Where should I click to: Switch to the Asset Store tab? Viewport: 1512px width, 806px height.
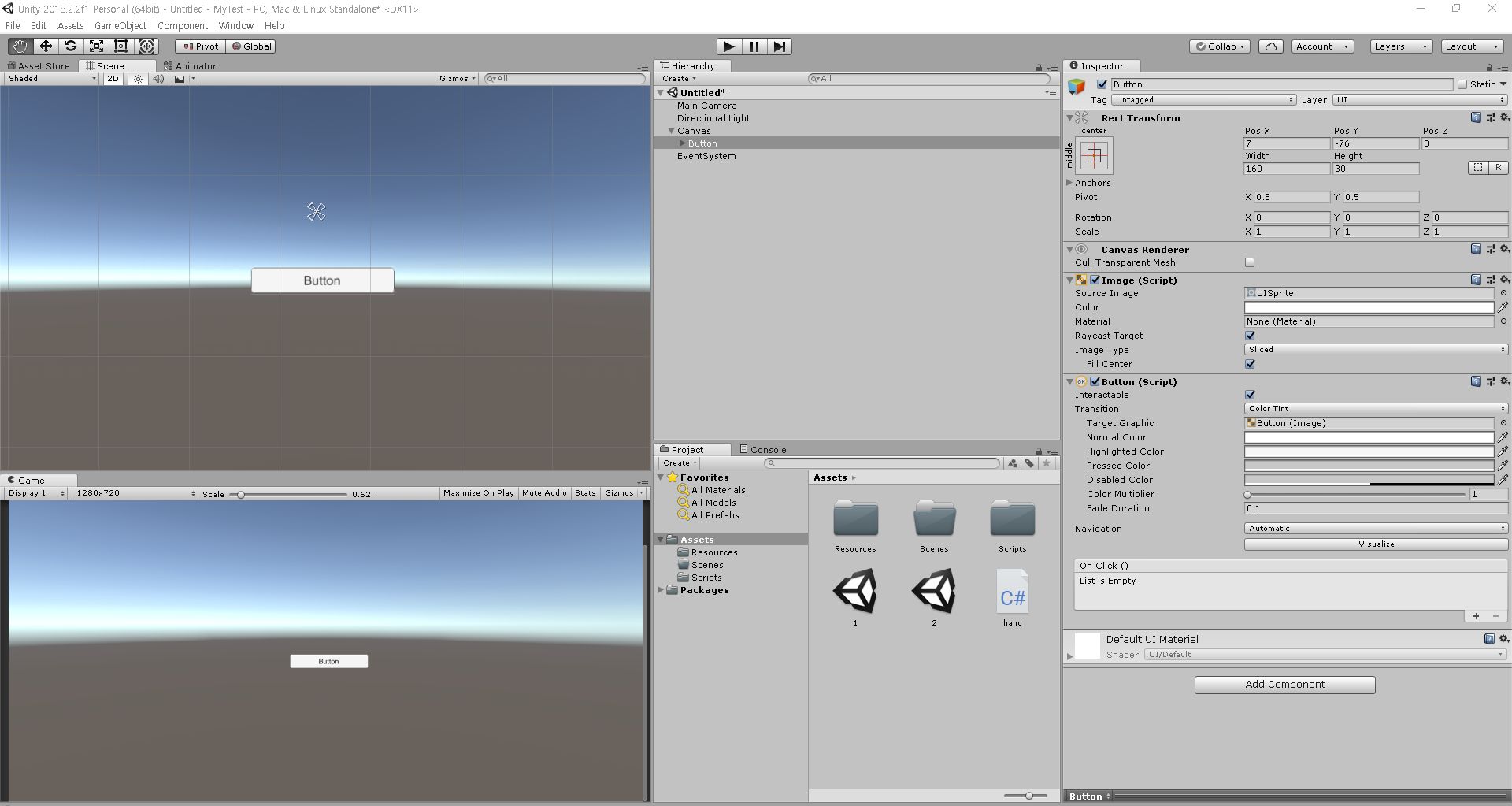[x=39, y=66]
